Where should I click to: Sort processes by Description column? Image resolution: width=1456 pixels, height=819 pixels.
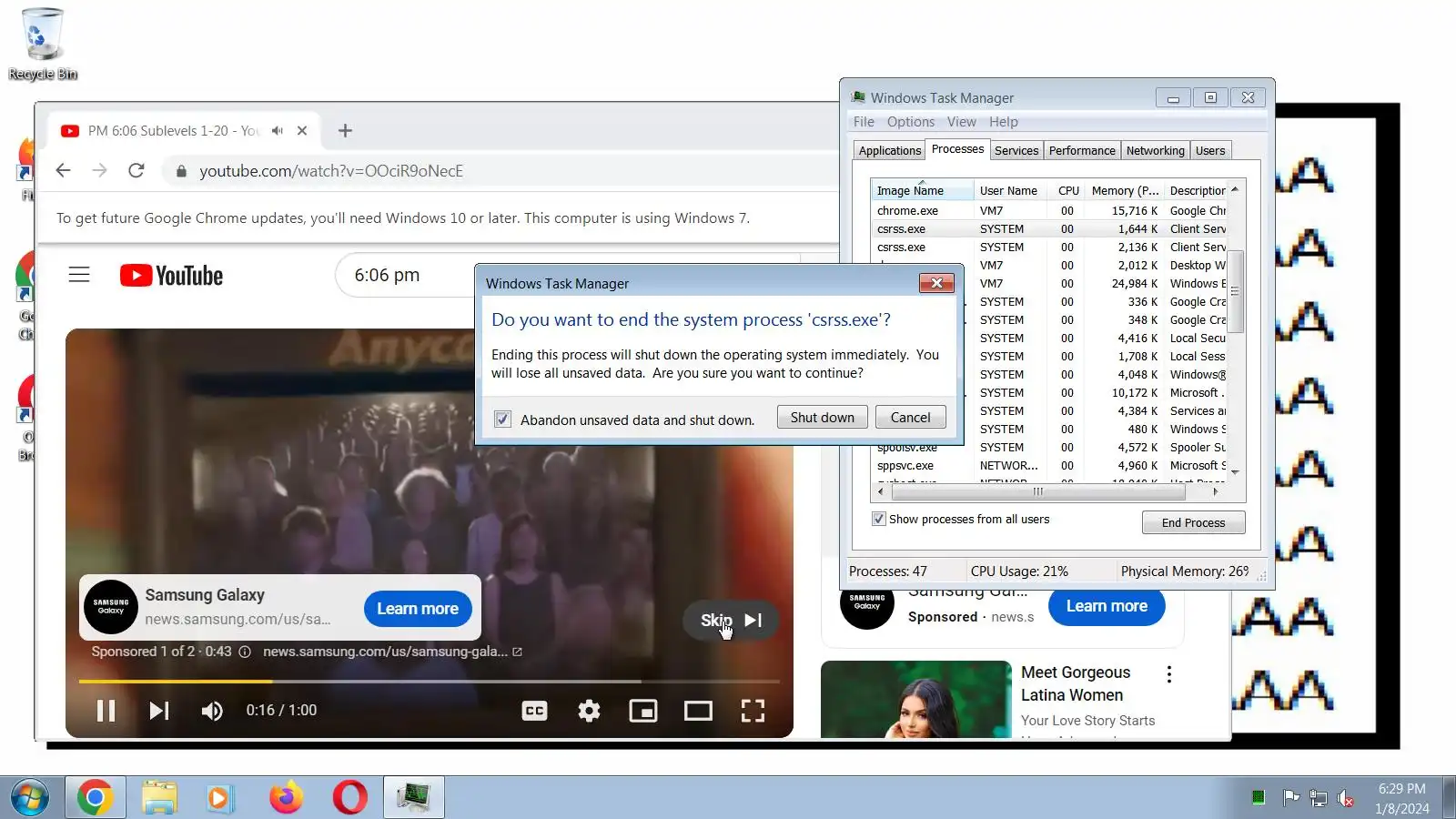[x=1198, y=191]
